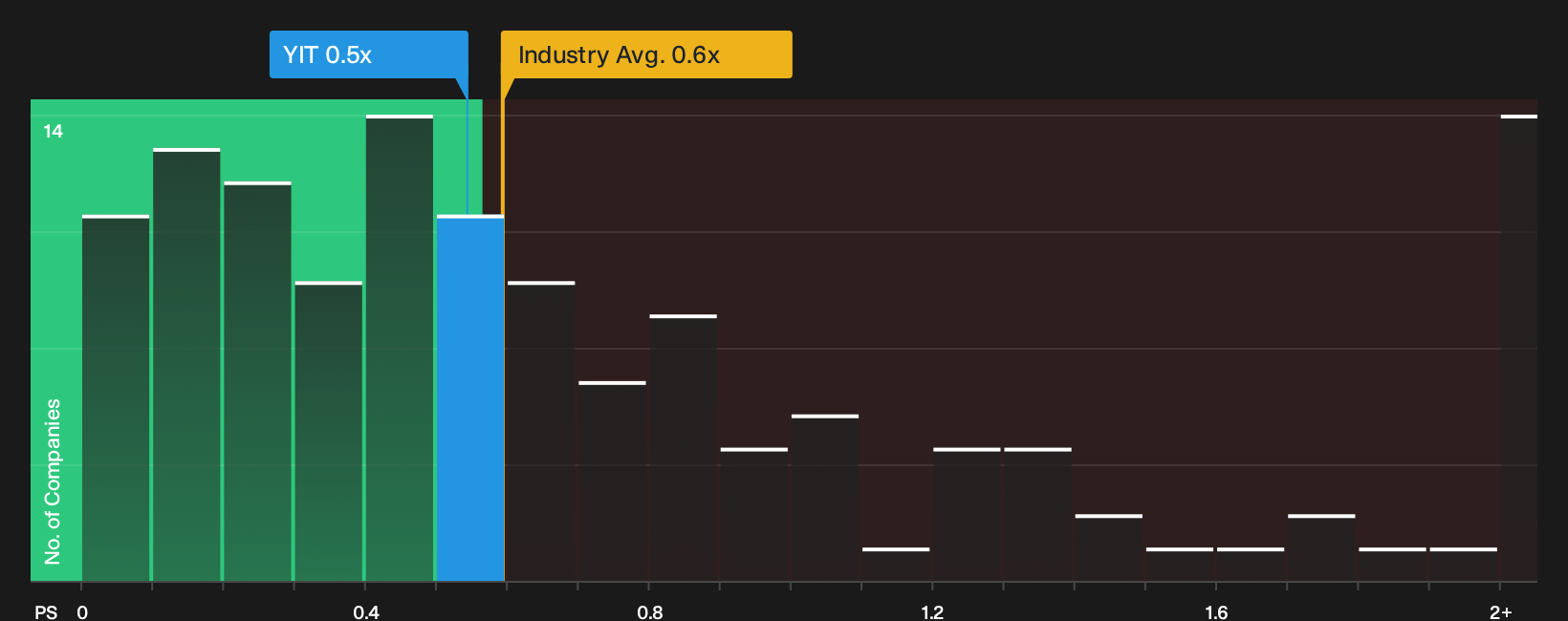The image size is (1568, 621).
Task: Click the bar starting at PS 0.4
Action: click(400, 348)
